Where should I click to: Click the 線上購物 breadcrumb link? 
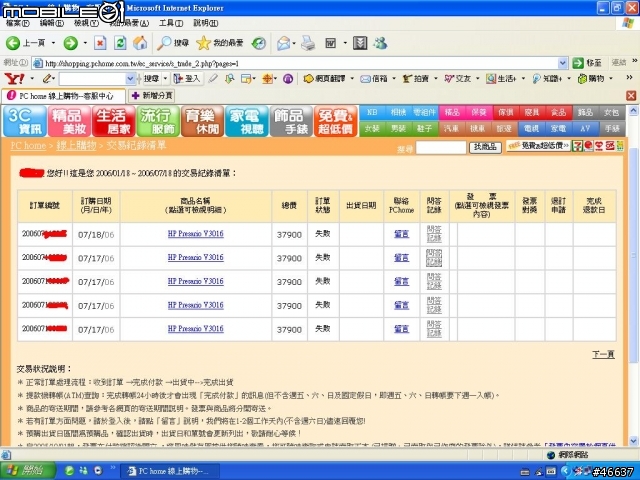pos(76,145)
